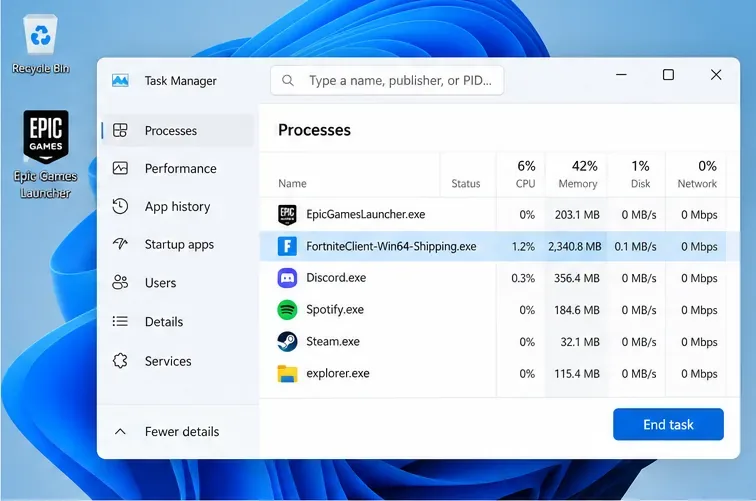Viewport: 756px width, 501px height.
Task: Select the Discord.exe process icon
Action: pos(287,278)
